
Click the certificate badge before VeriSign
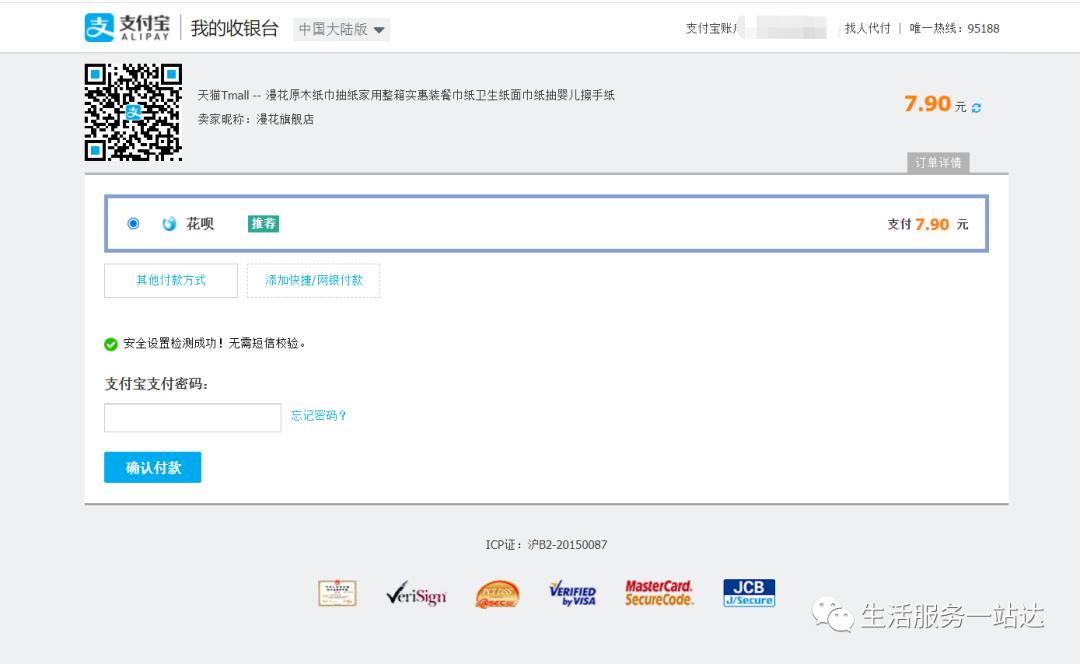338,593
